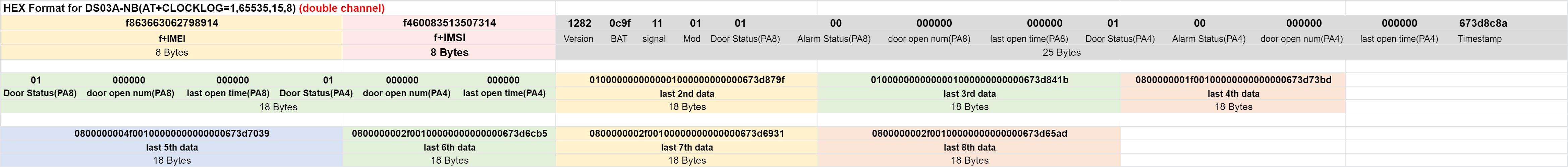Select the last 5th data hex value
The image size is (1568, 167).
[x=172, y=133]
